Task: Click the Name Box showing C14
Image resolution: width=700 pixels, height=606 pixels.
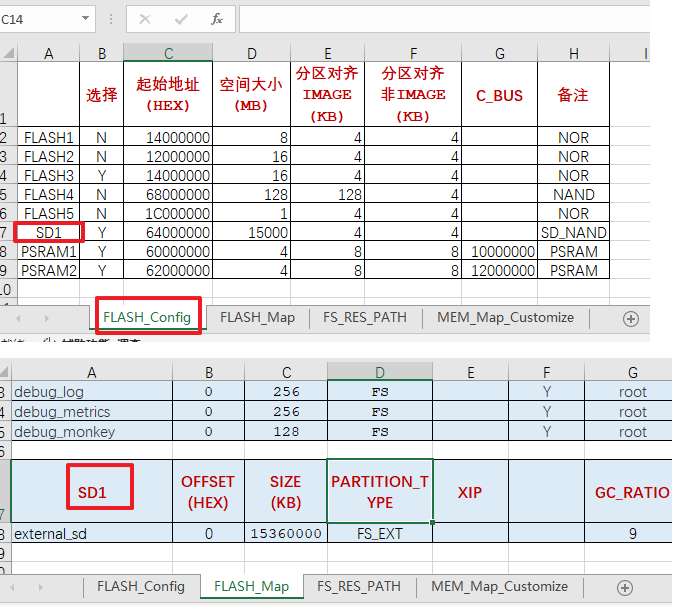Action: pos(40,19)
